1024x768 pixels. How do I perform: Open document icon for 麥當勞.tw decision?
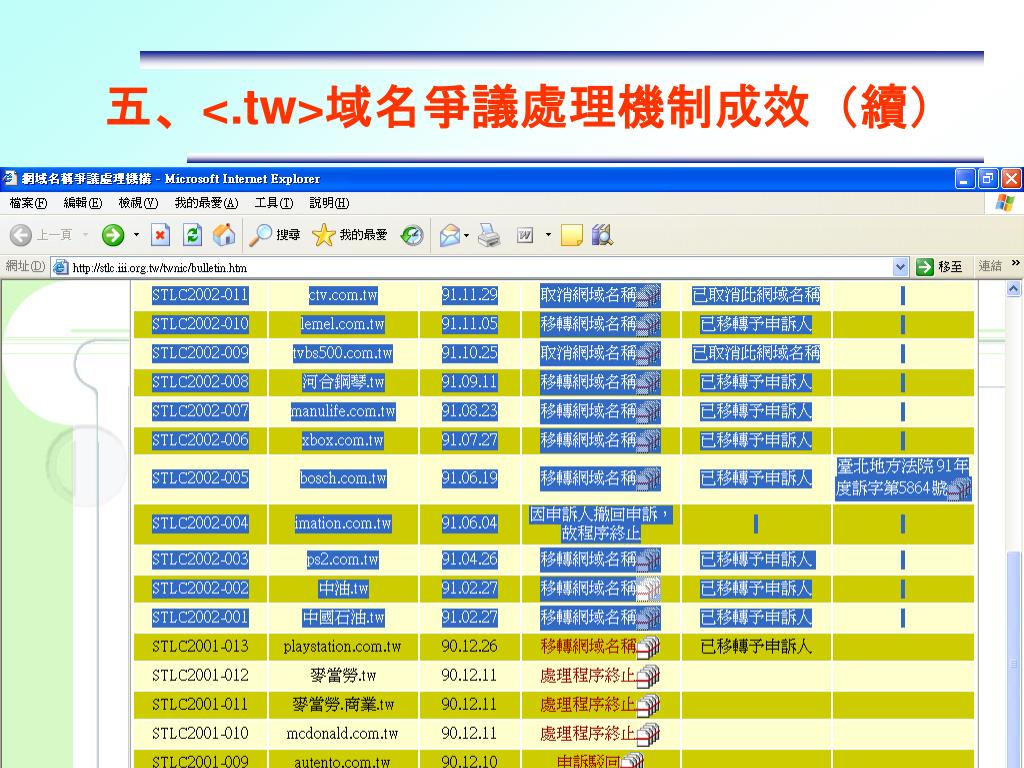648,677
